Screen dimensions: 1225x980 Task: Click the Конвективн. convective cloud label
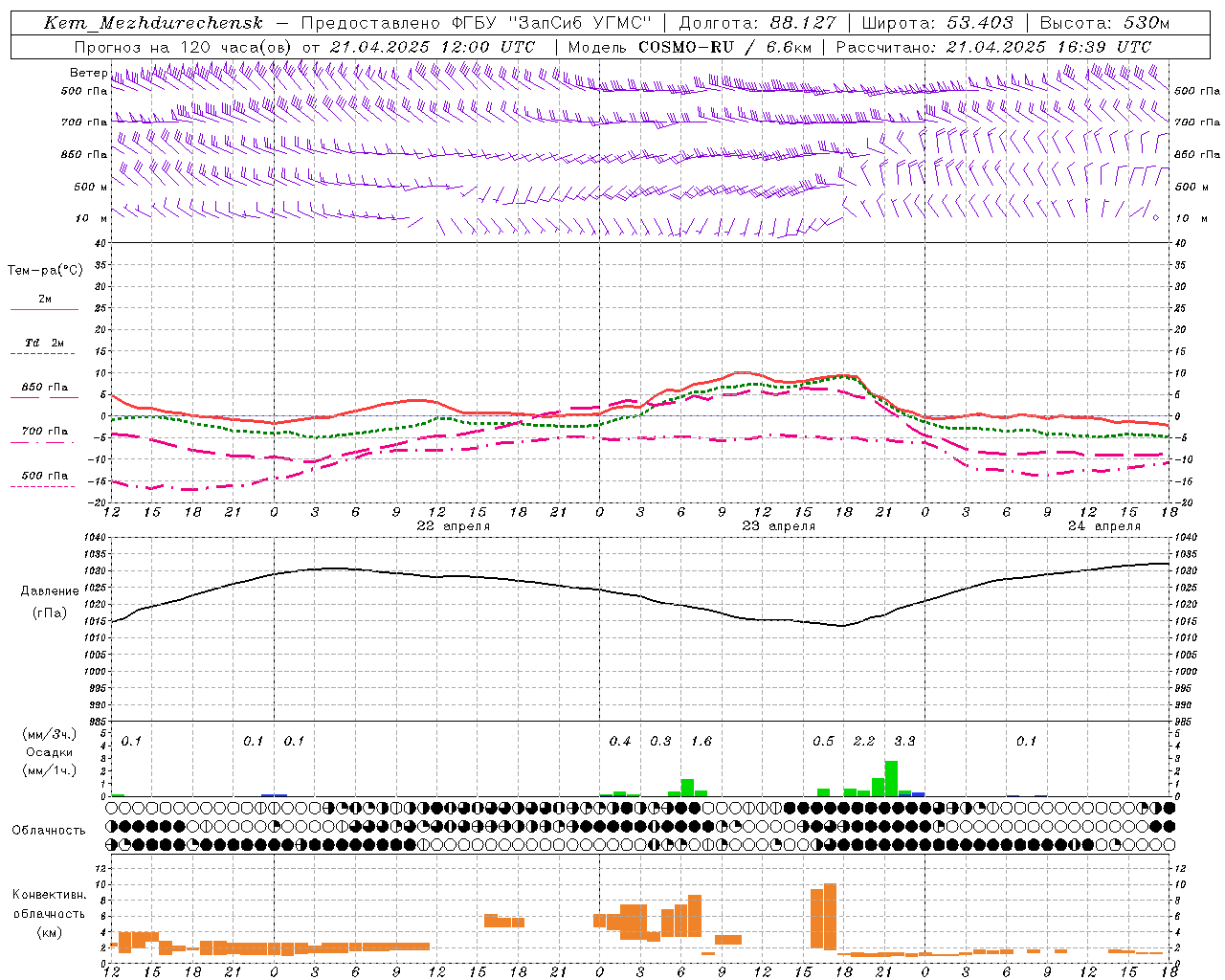(x=49, y=895)
